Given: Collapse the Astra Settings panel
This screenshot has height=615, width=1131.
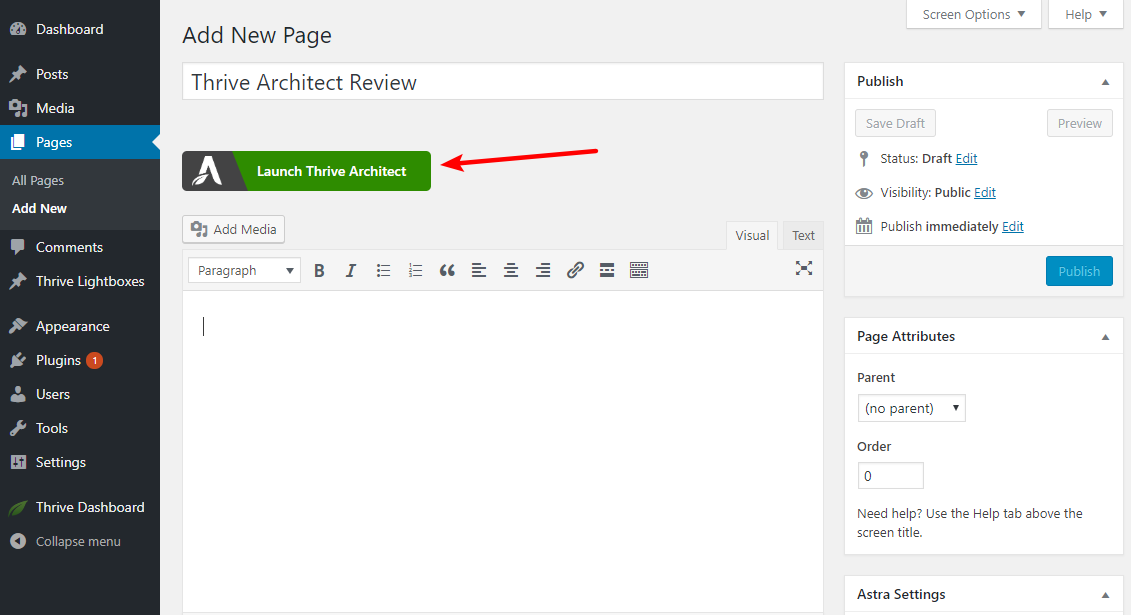Looking at the screenshot, I should click(1105, 595).
